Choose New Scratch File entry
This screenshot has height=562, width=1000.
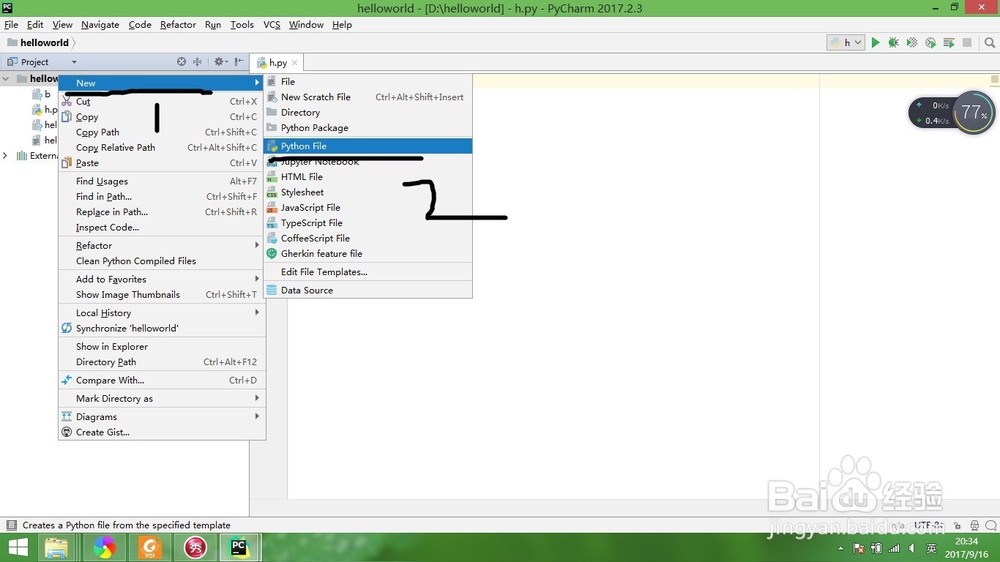(368, 97)
